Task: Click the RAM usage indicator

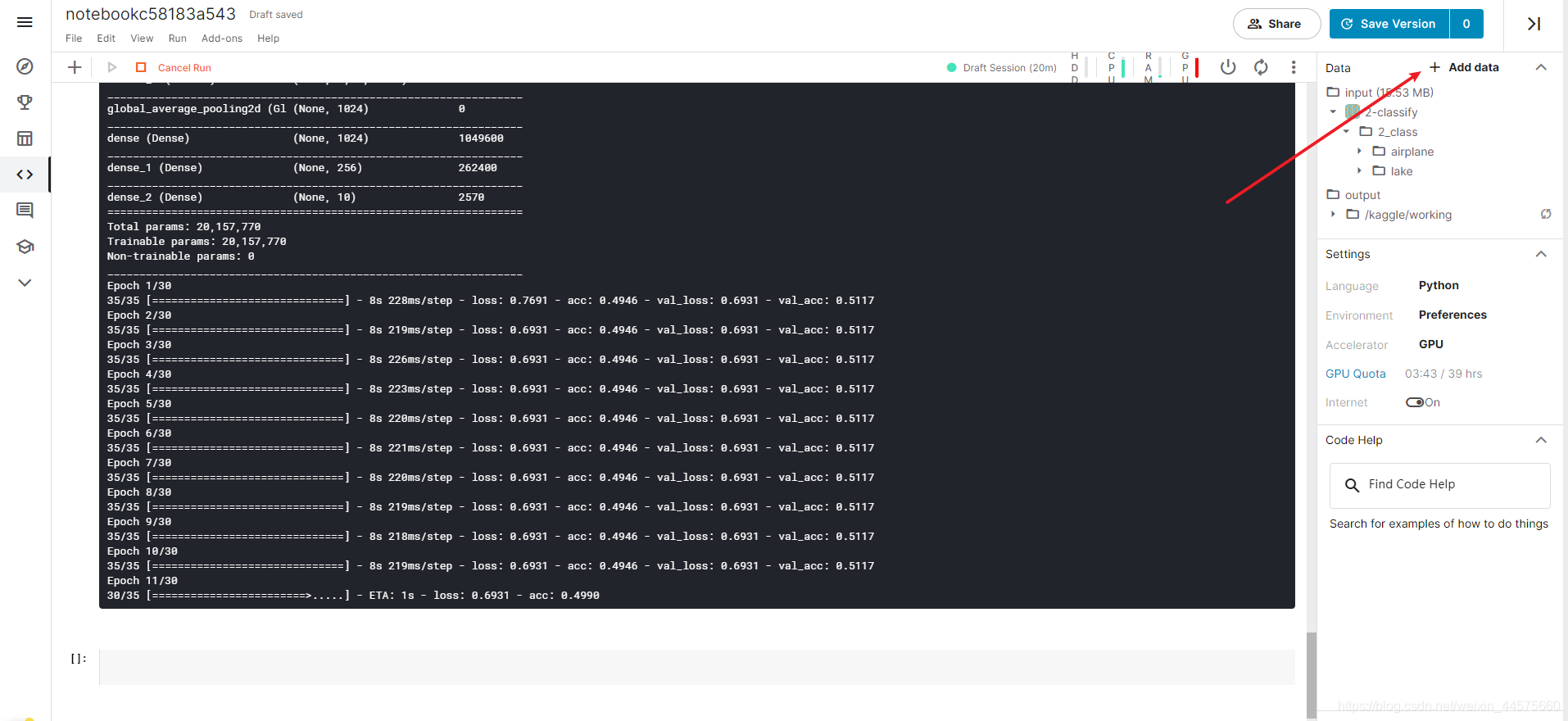Action: pos(1153,68)
